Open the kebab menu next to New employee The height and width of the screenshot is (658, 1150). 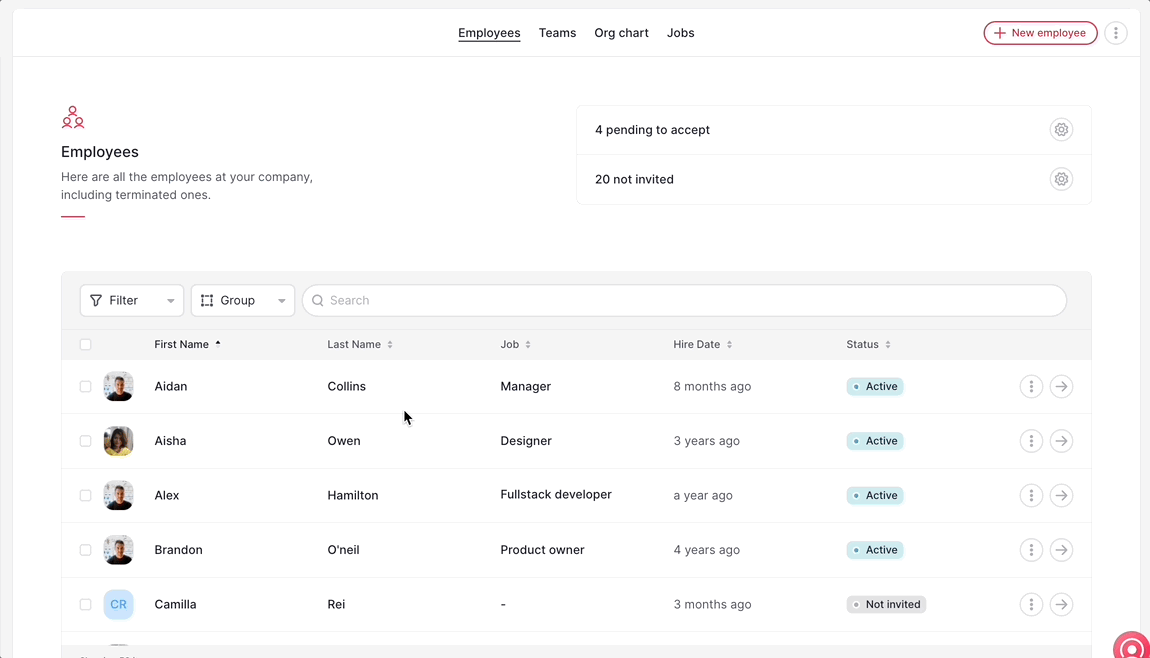click(x=1116, y=32)
